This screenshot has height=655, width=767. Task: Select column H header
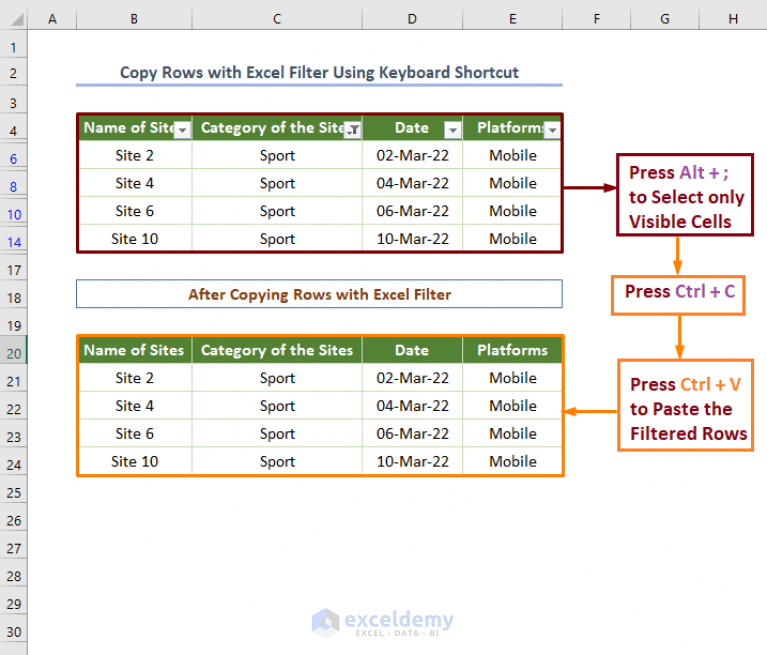click(733, 19)
